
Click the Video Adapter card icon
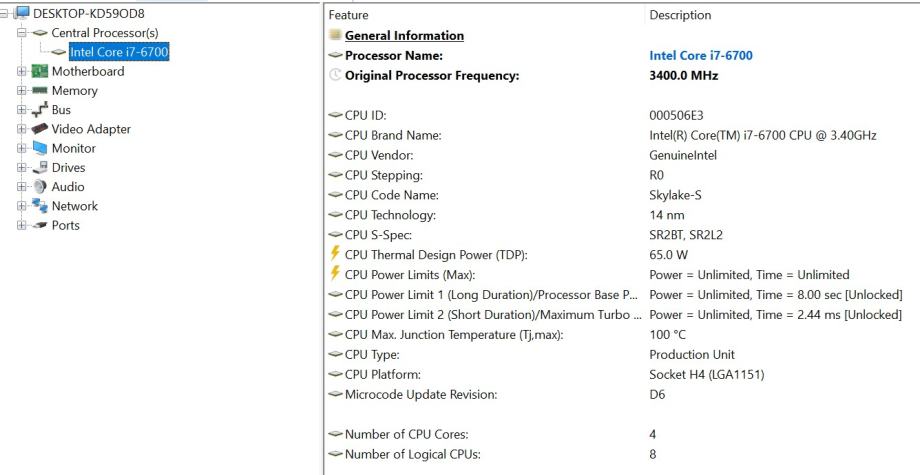[x=40, y=129]
